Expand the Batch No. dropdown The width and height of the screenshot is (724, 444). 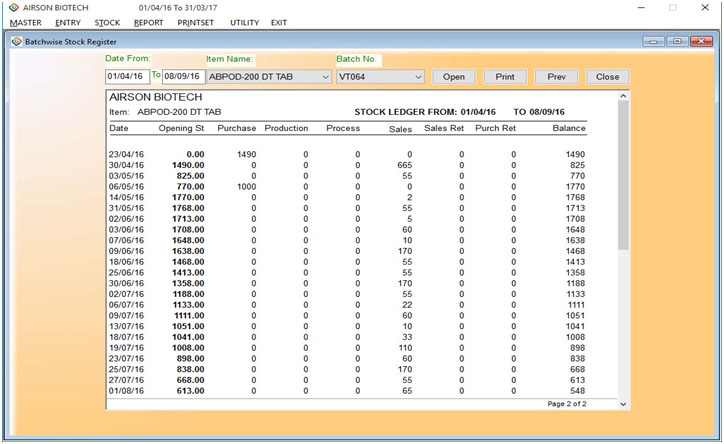[x=418, y=77]
